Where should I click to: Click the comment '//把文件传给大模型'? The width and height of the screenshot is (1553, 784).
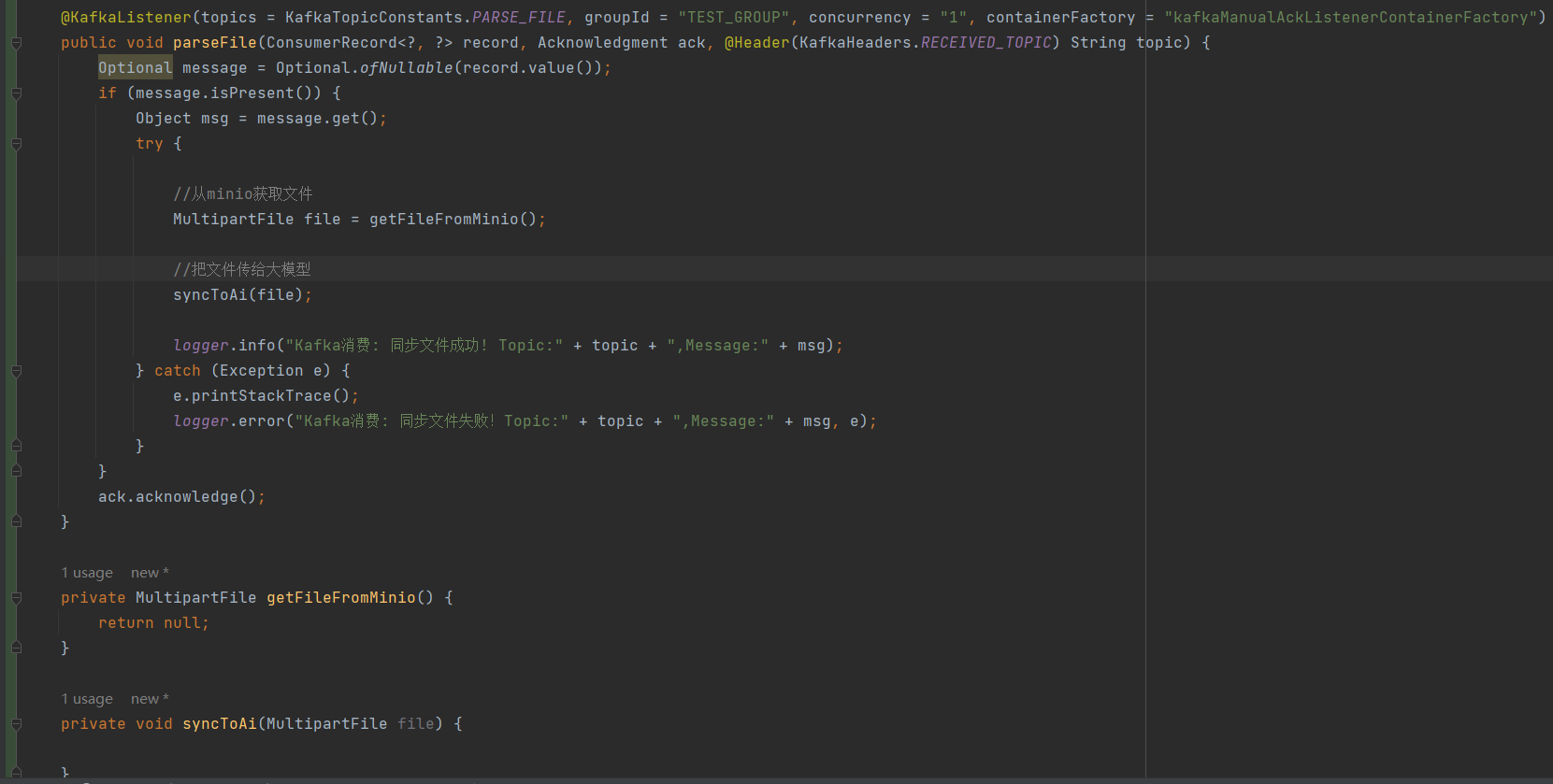(x=242, y=270)
